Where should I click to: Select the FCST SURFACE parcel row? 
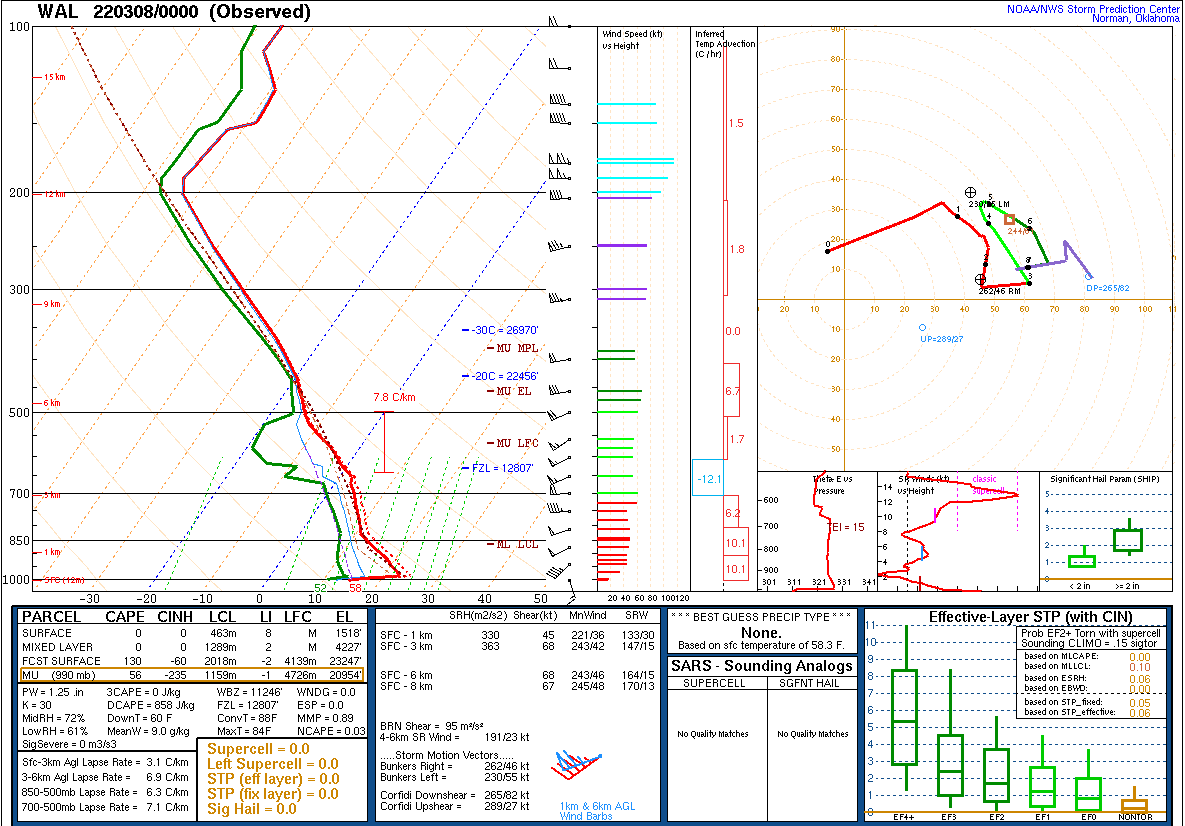tap(192, 660)
